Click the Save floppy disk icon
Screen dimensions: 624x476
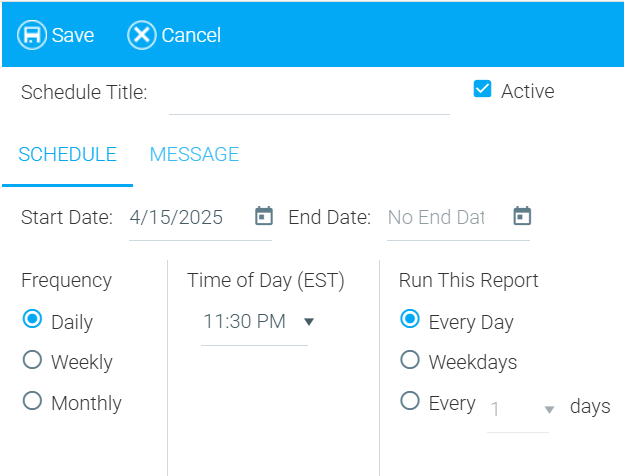[32, 35]
